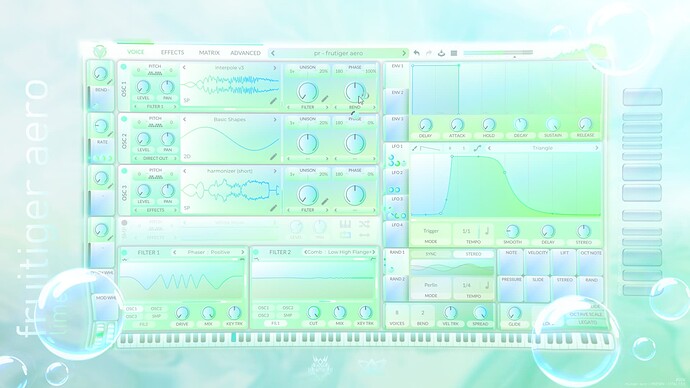Toggle FILTER 1 power button
The image size is (690, 388).
point(125,253)
